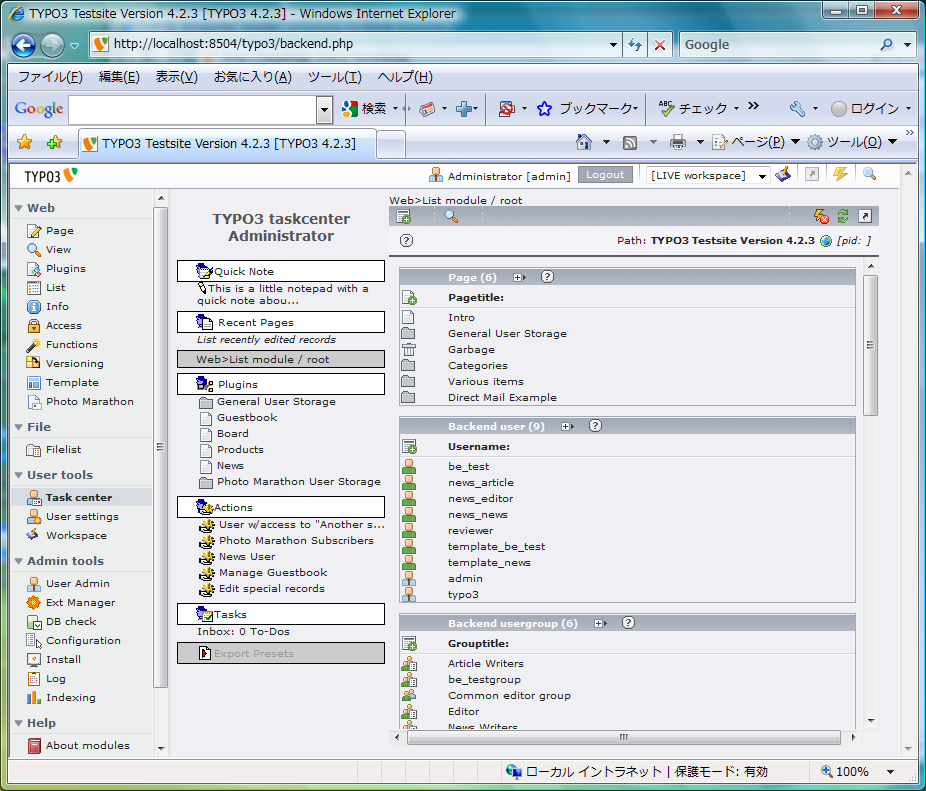Screen dimensions: 926x791
Task: Open list in new window icon
Action: (865, 216)
